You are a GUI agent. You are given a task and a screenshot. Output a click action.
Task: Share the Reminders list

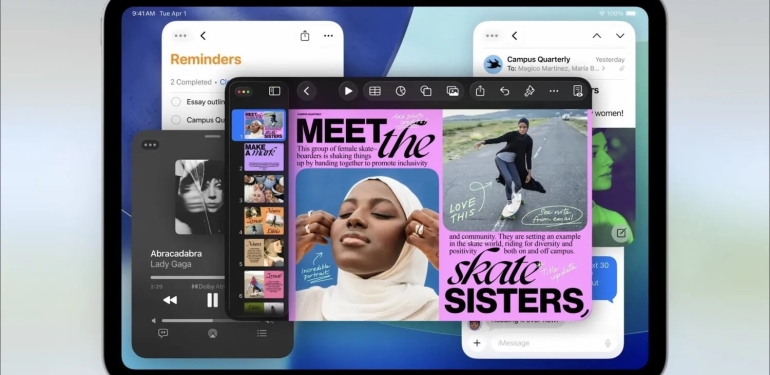pos(305,36)
